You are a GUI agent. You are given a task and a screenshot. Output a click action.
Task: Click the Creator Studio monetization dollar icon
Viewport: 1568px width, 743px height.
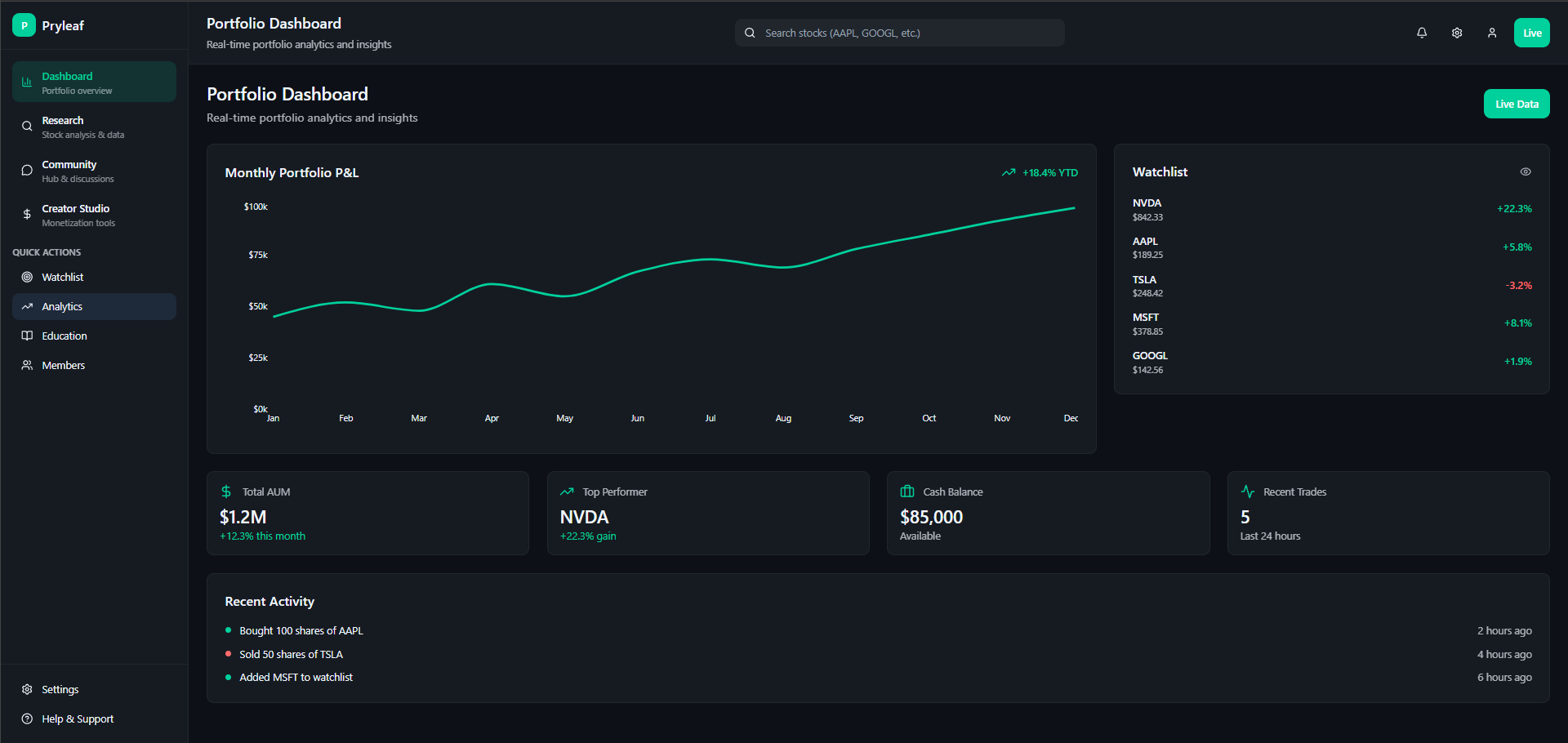point(27,215)
